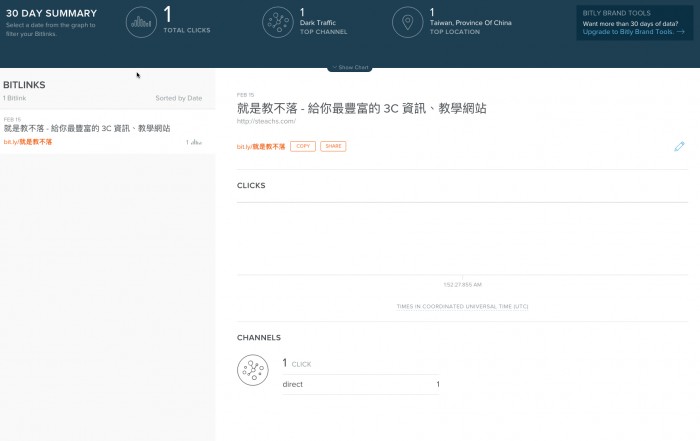Click the Top Channel network icon
700x441 pixels.
tap(277, 22)
